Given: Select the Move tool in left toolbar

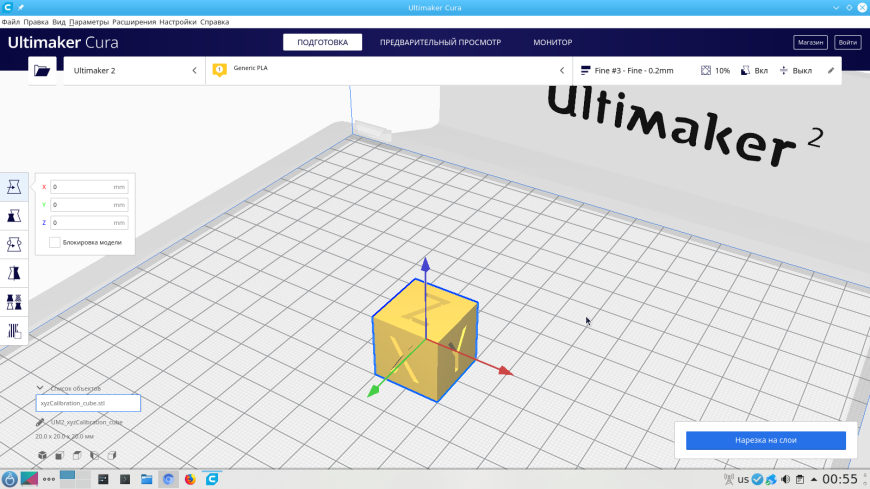Looking at the screenshot, I should pos(14,187).
